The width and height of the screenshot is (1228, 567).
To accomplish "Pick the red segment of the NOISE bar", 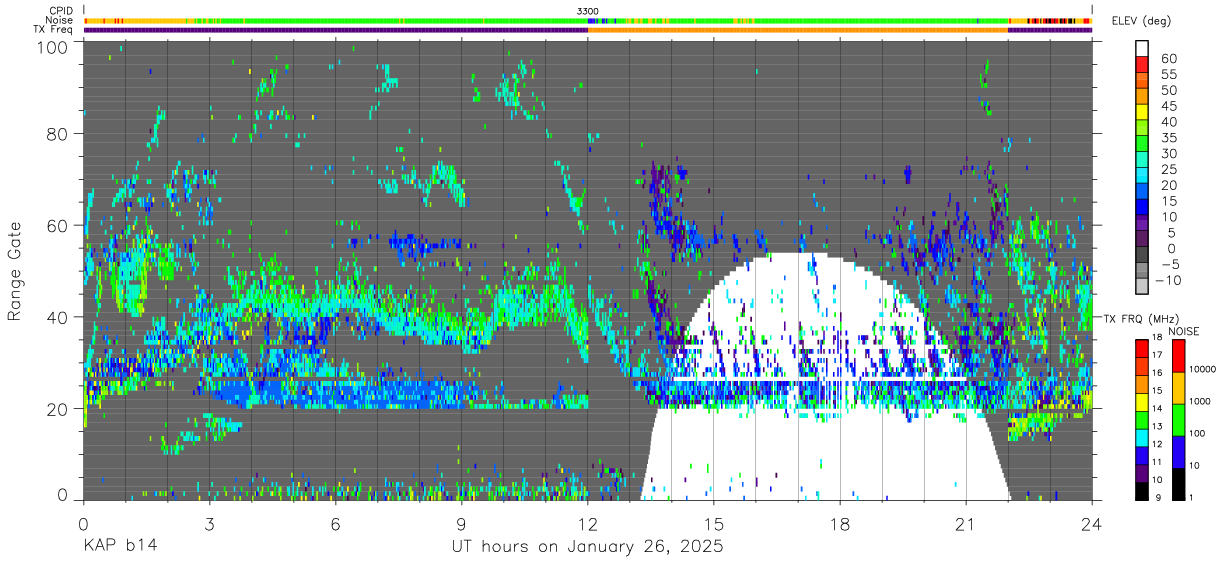I will 1180,356.
